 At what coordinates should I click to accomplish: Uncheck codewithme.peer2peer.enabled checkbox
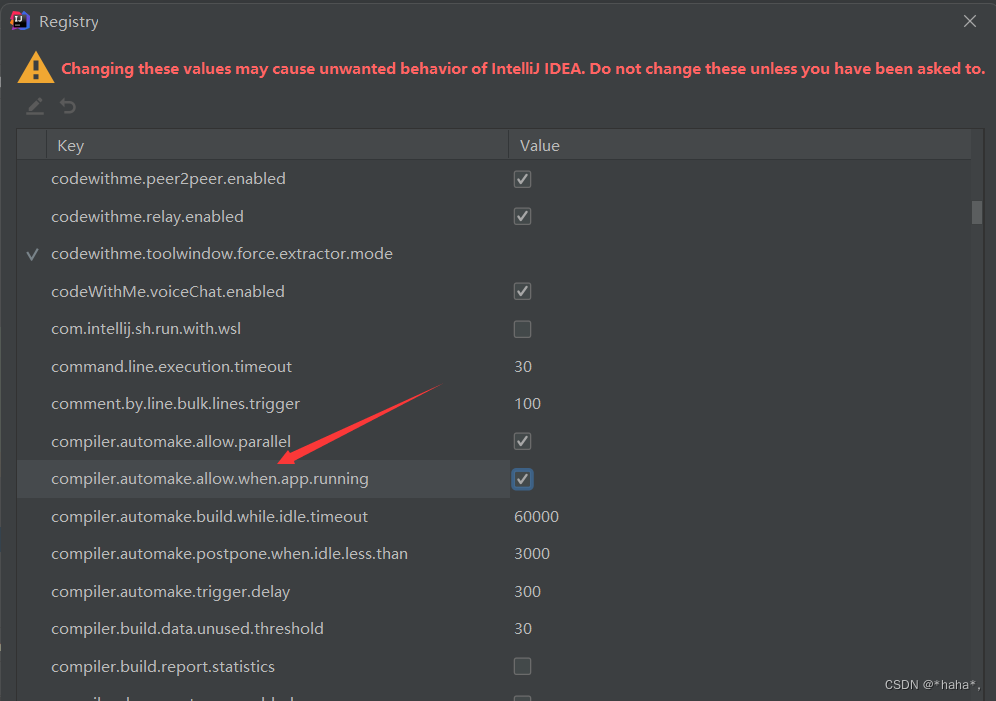[x=522, y=179]
